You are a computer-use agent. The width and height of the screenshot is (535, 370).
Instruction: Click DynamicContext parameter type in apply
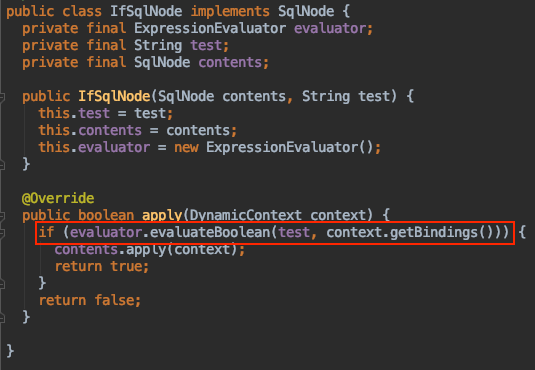[245, 215]
